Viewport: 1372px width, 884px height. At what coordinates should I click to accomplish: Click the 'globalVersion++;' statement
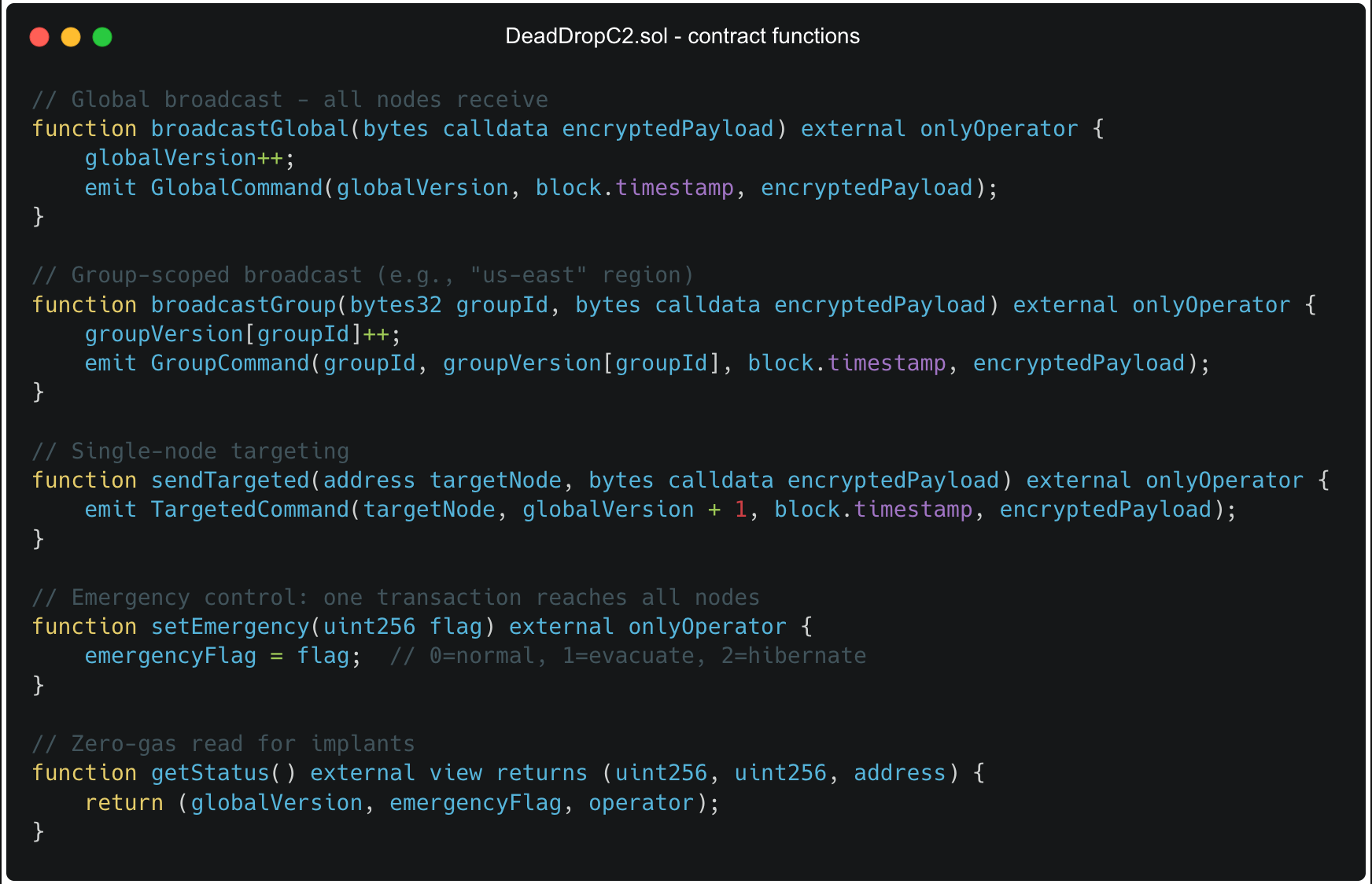190,158
